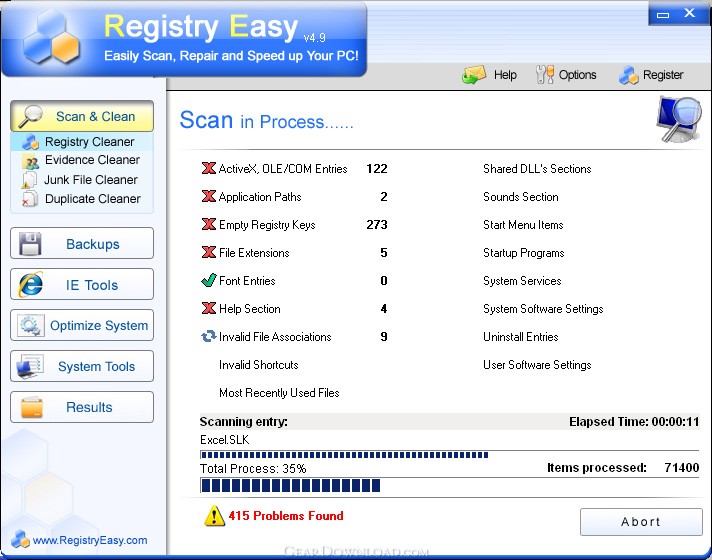This screenshot has height=560, width=712.
Task: Click the Options wrench icon
Action: click(545, 74)
